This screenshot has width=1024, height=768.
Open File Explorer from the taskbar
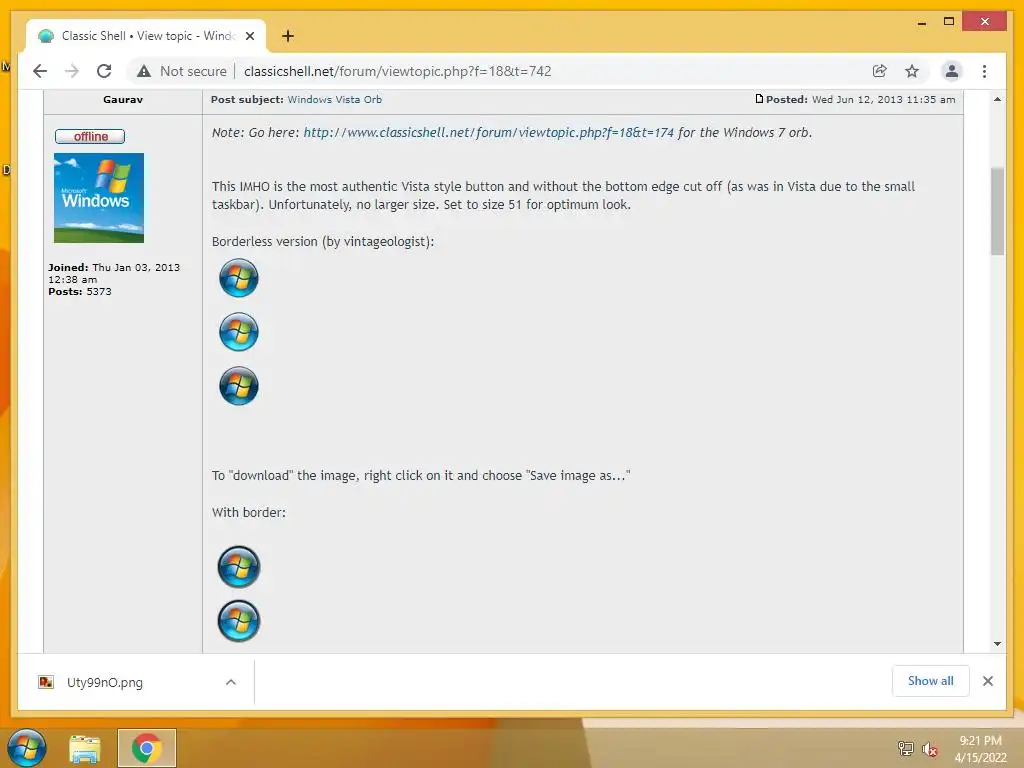point(85,748)
